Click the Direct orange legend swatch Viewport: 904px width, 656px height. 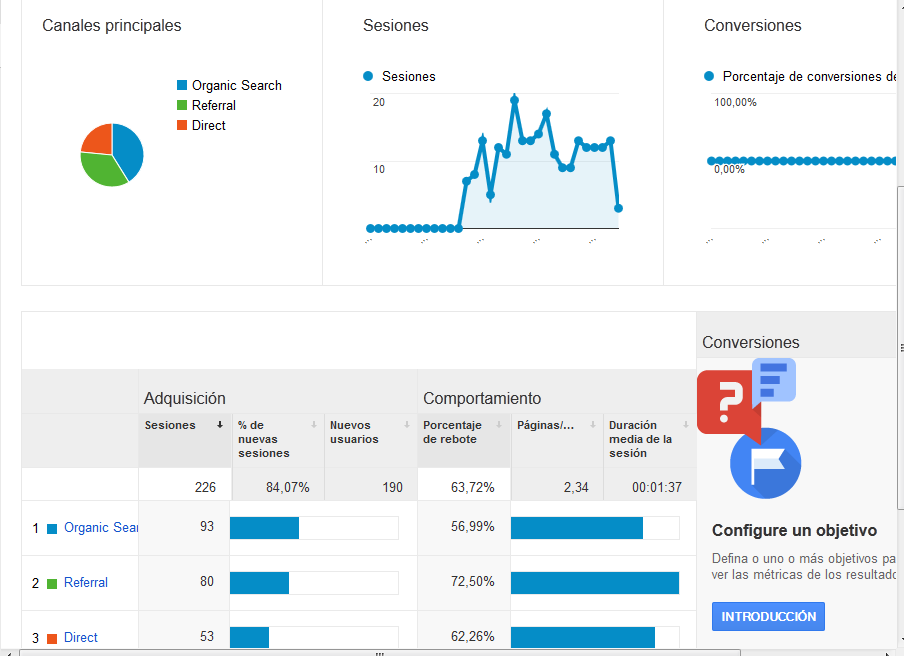182,125
